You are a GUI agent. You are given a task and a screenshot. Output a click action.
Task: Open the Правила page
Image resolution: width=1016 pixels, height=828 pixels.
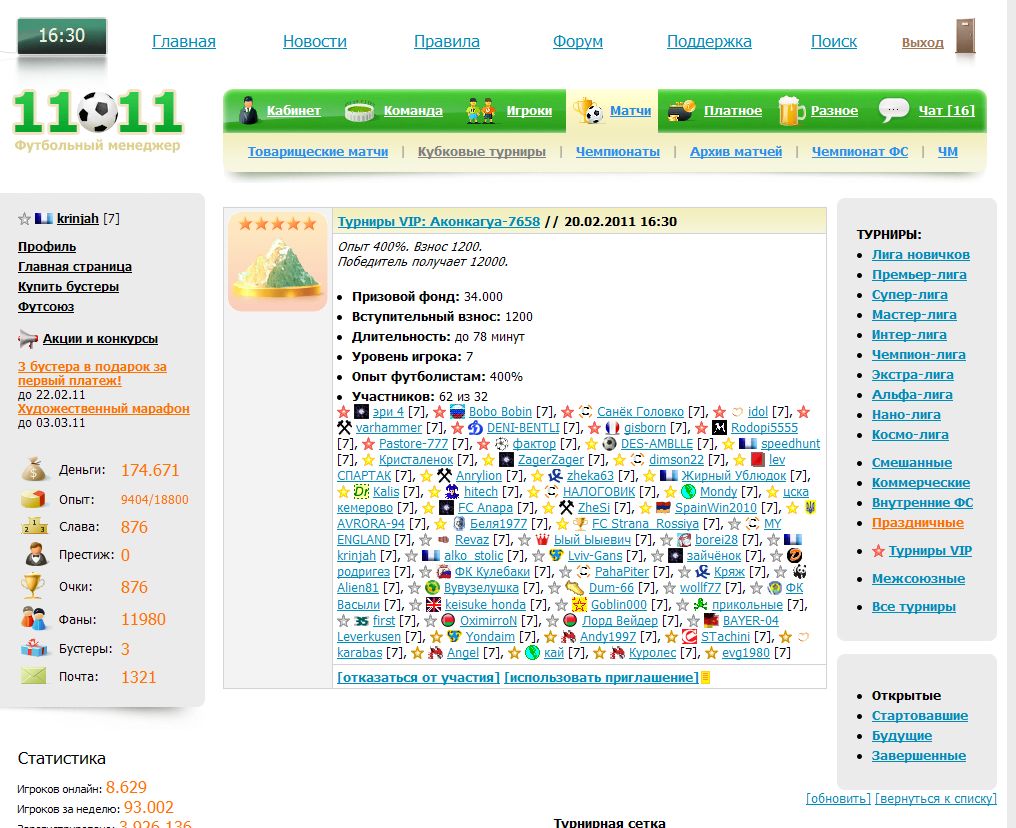(446, 41)
